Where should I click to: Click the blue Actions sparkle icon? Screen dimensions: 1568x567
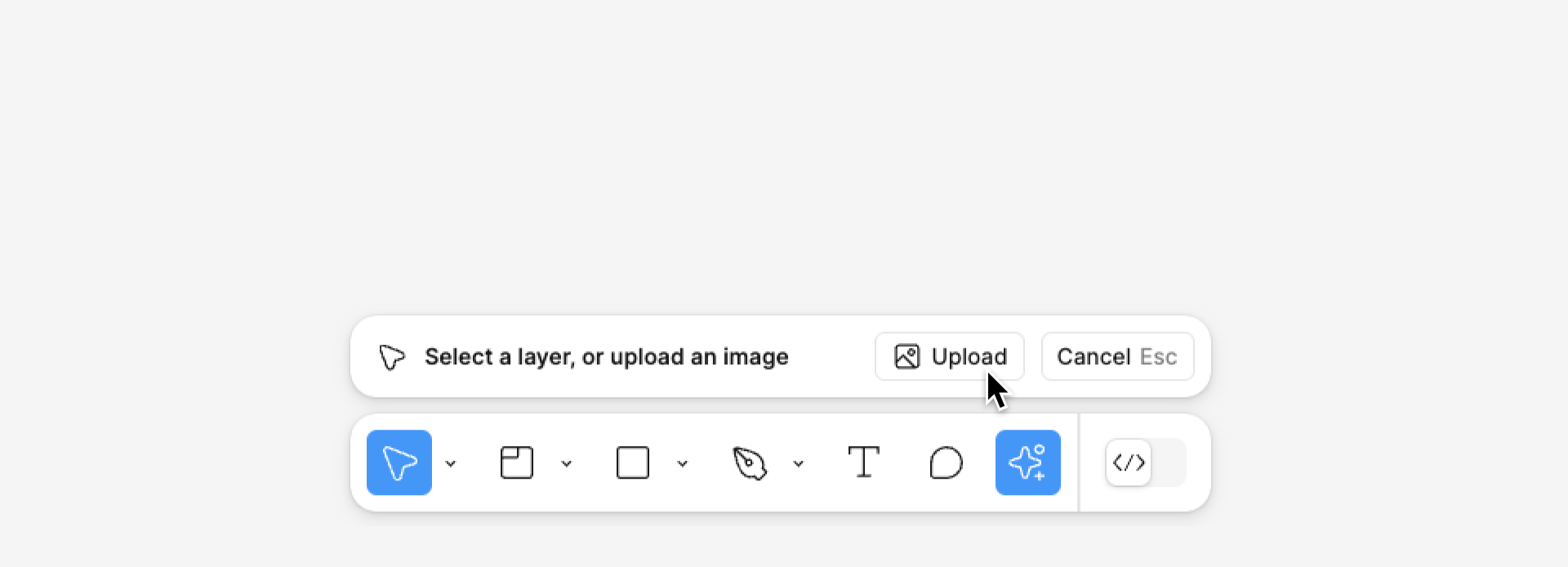coord(1027,462)
